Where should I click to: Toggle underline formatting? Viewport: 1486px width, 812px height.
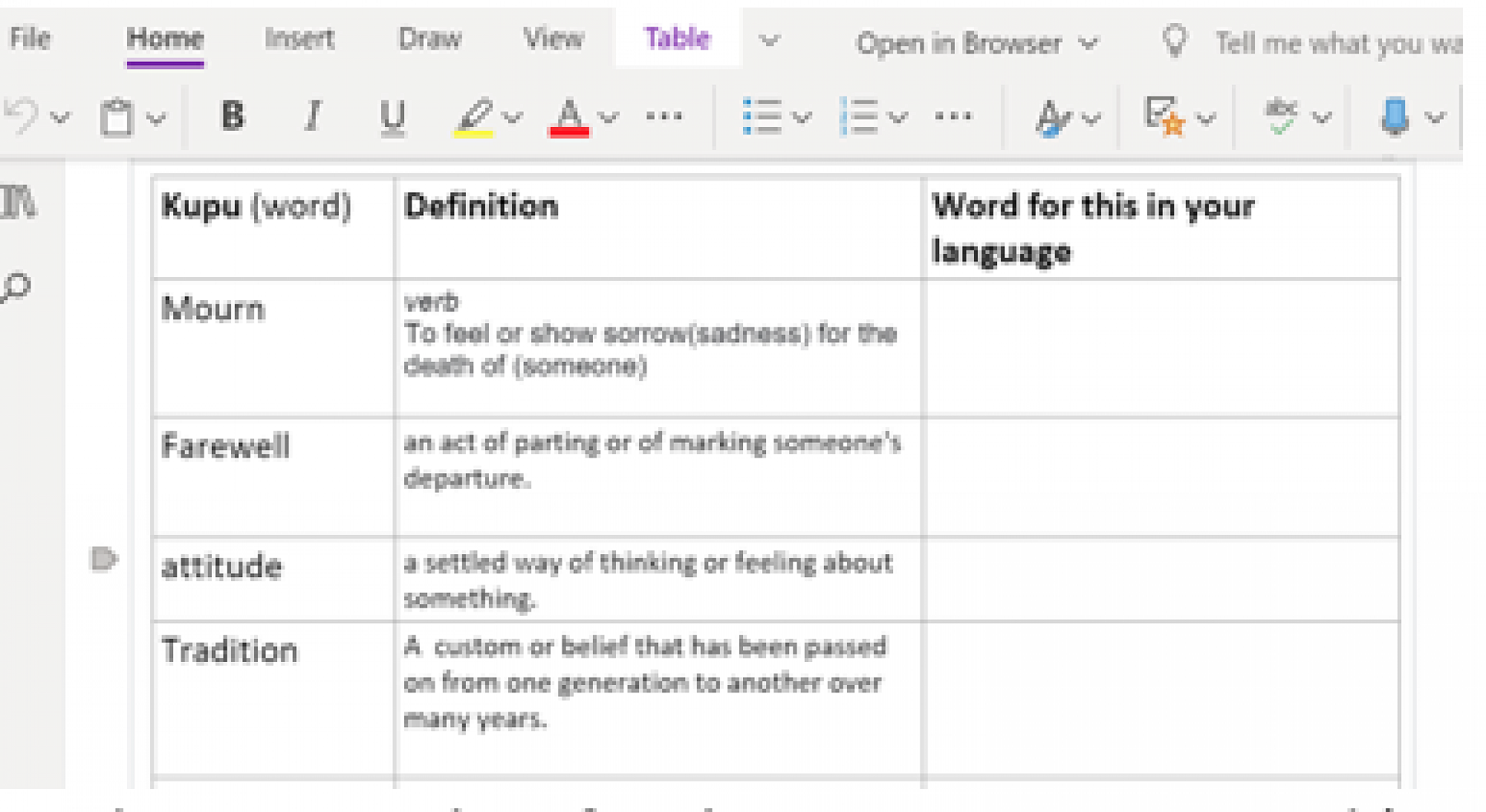point(392,117)
